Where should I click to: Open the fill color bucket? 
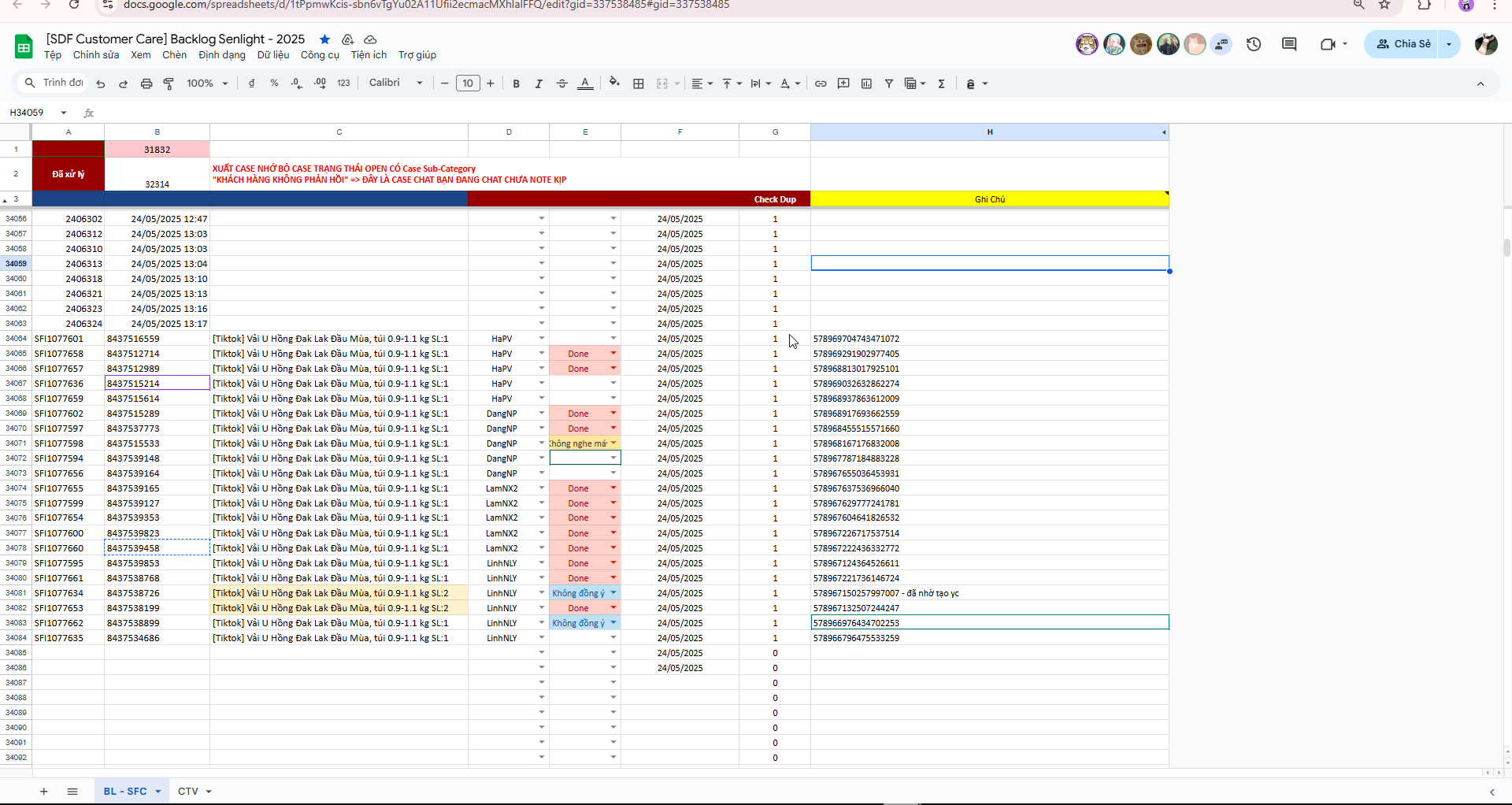614,83
